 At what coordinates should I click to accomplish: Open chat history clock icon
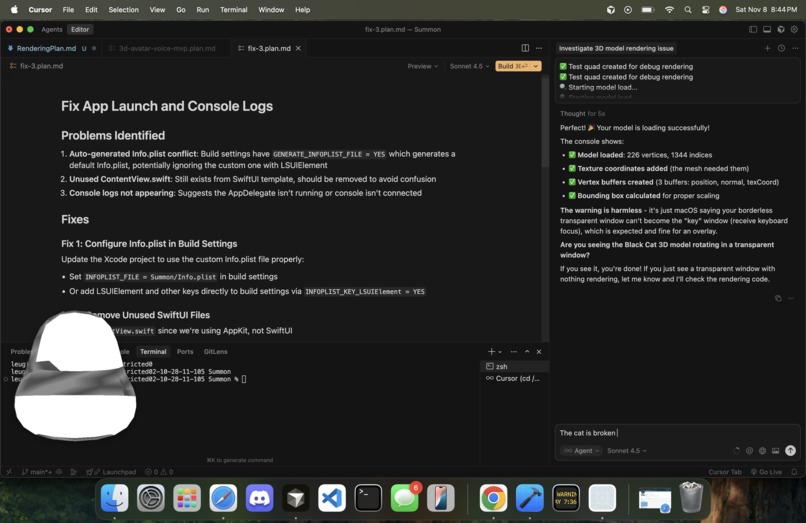(781, 48)
